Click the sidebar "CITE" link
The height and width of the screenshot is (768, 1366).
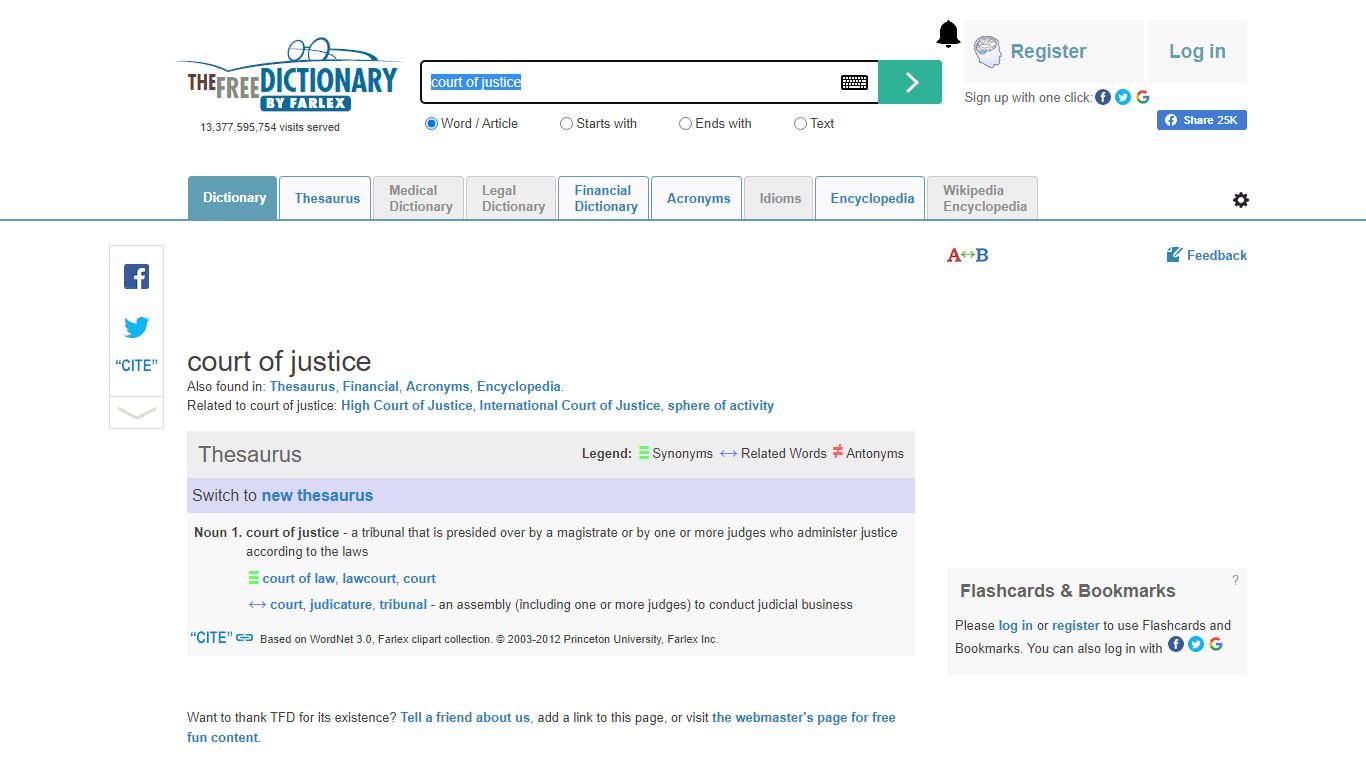click(x=136, y=366)
